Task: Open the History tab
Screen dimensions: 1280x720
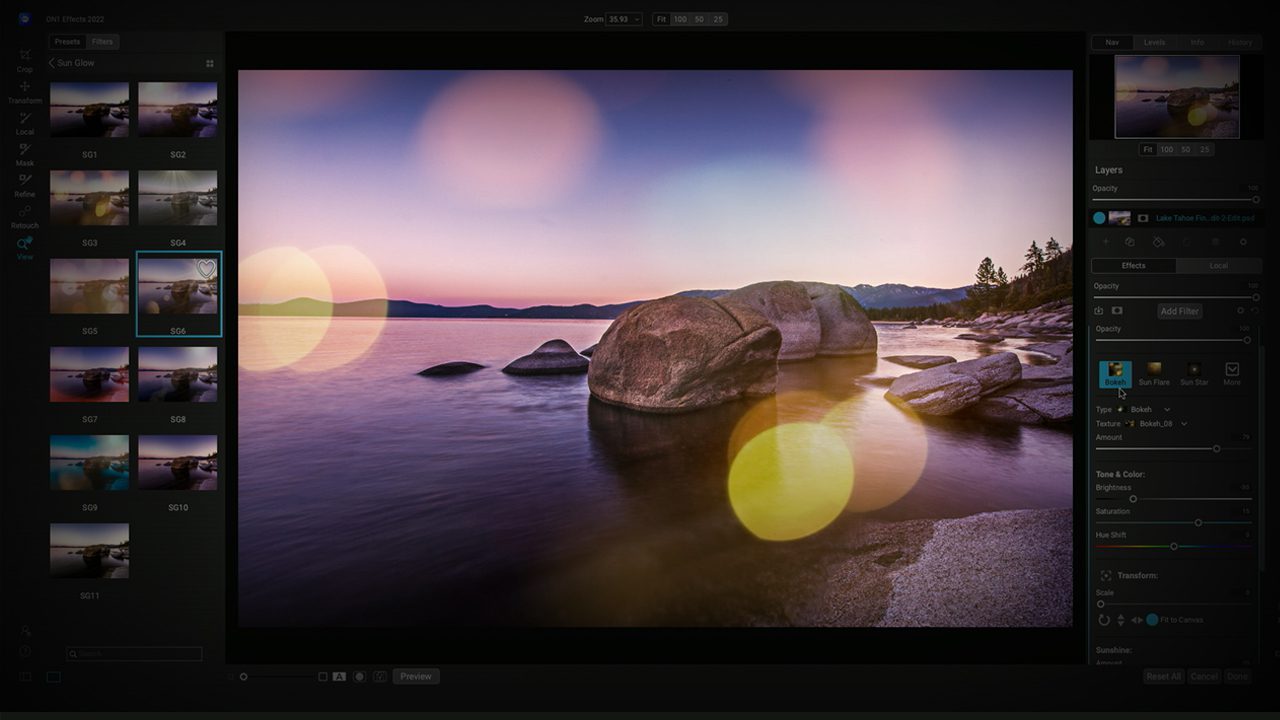Action: pos(1240,42)
